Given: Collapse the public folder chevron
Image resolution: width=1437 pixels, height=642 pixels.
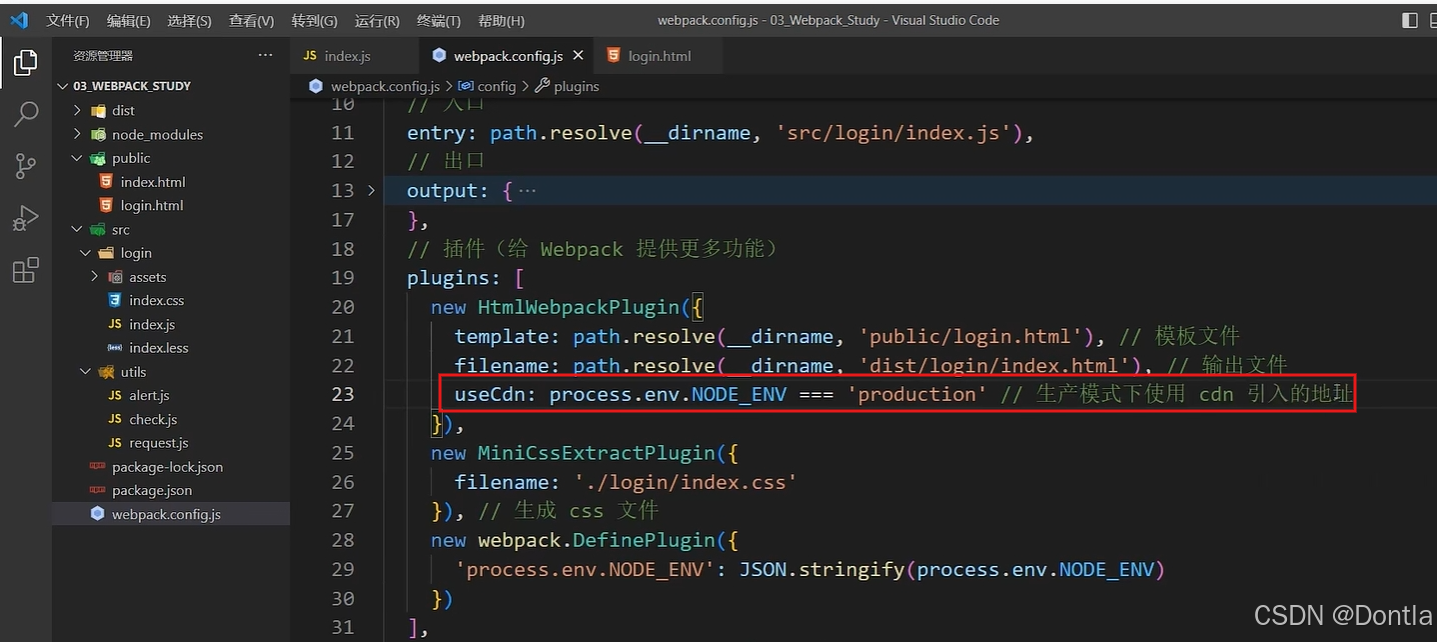Looking at the screenshot, I should pyautogui.click(x=77, y=158).
